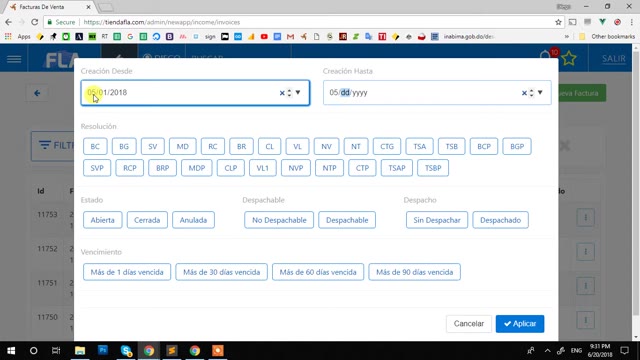Select the TSBP resolution chip
The image size is (640, 360).
pos(433,168)
